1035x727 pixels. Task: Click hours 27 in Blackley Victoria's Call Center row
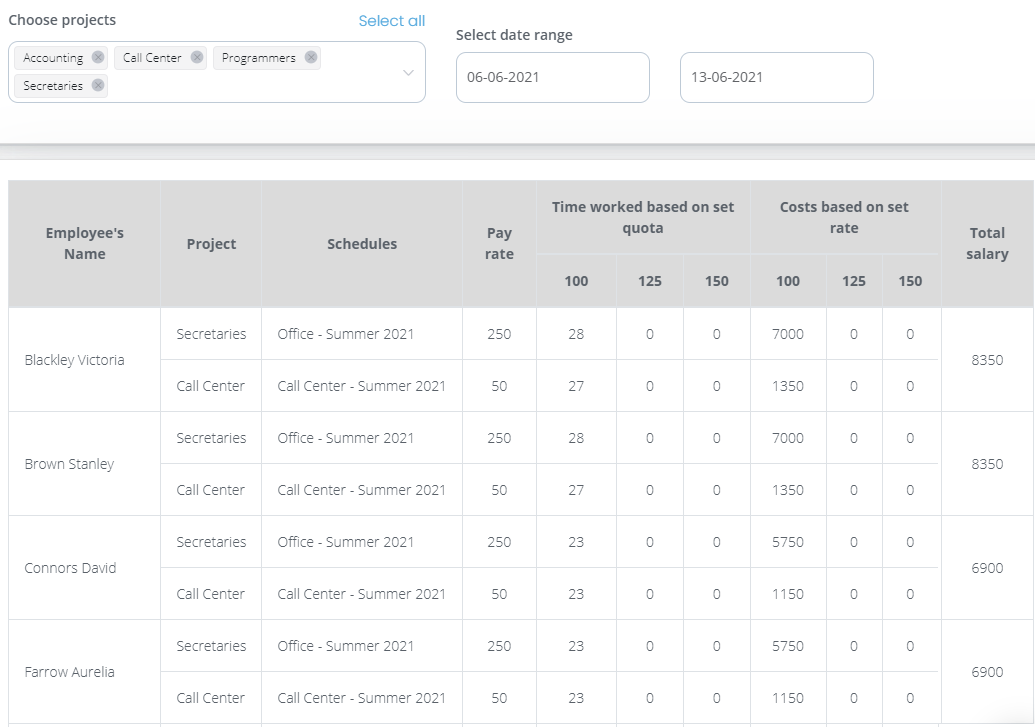coord(576,386)
